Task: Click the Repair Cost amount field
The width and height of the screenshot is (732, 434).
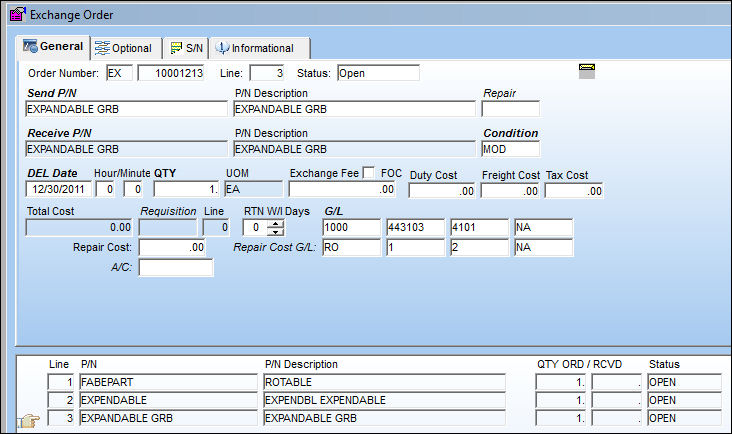Action: tap(172, 247)
